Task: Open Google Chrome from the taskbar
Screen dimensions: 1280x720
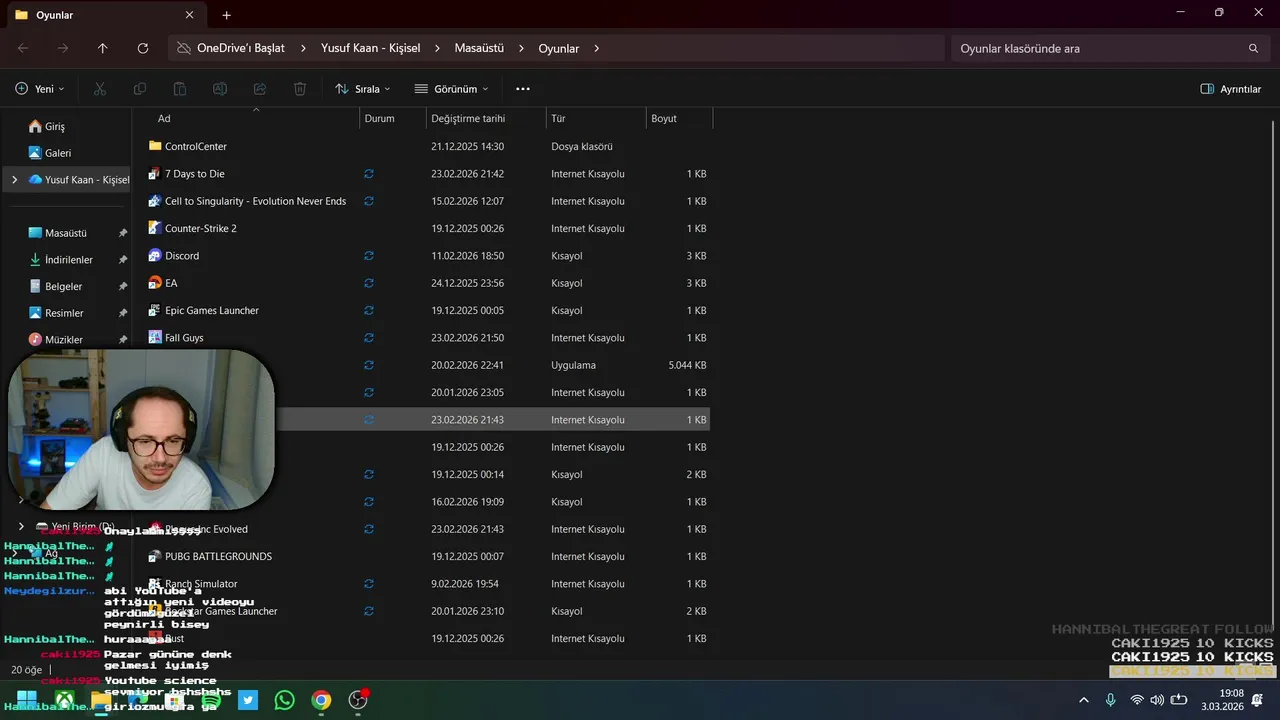Action: click(x=321, y=700)
